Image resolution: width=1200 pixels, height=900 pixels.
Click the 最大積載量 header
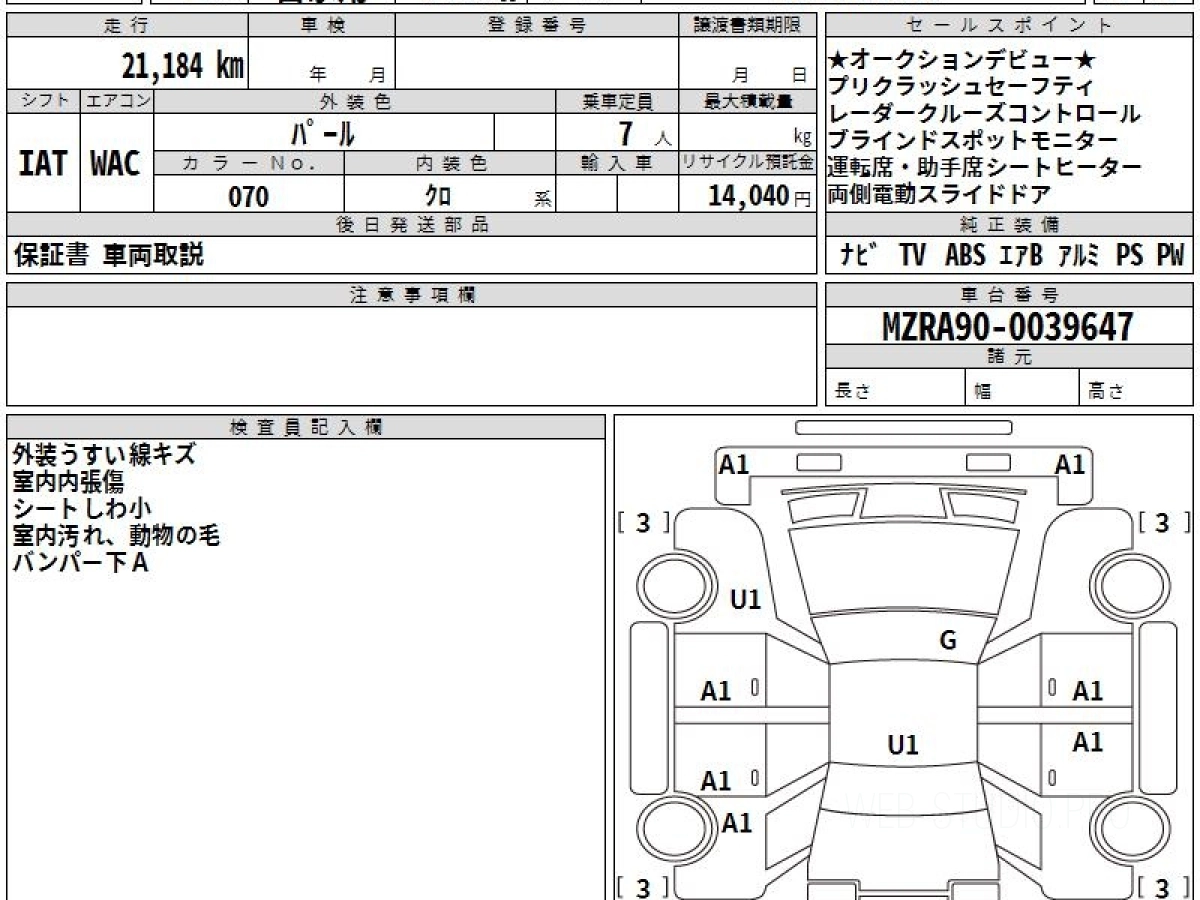[x=747, y=101]
